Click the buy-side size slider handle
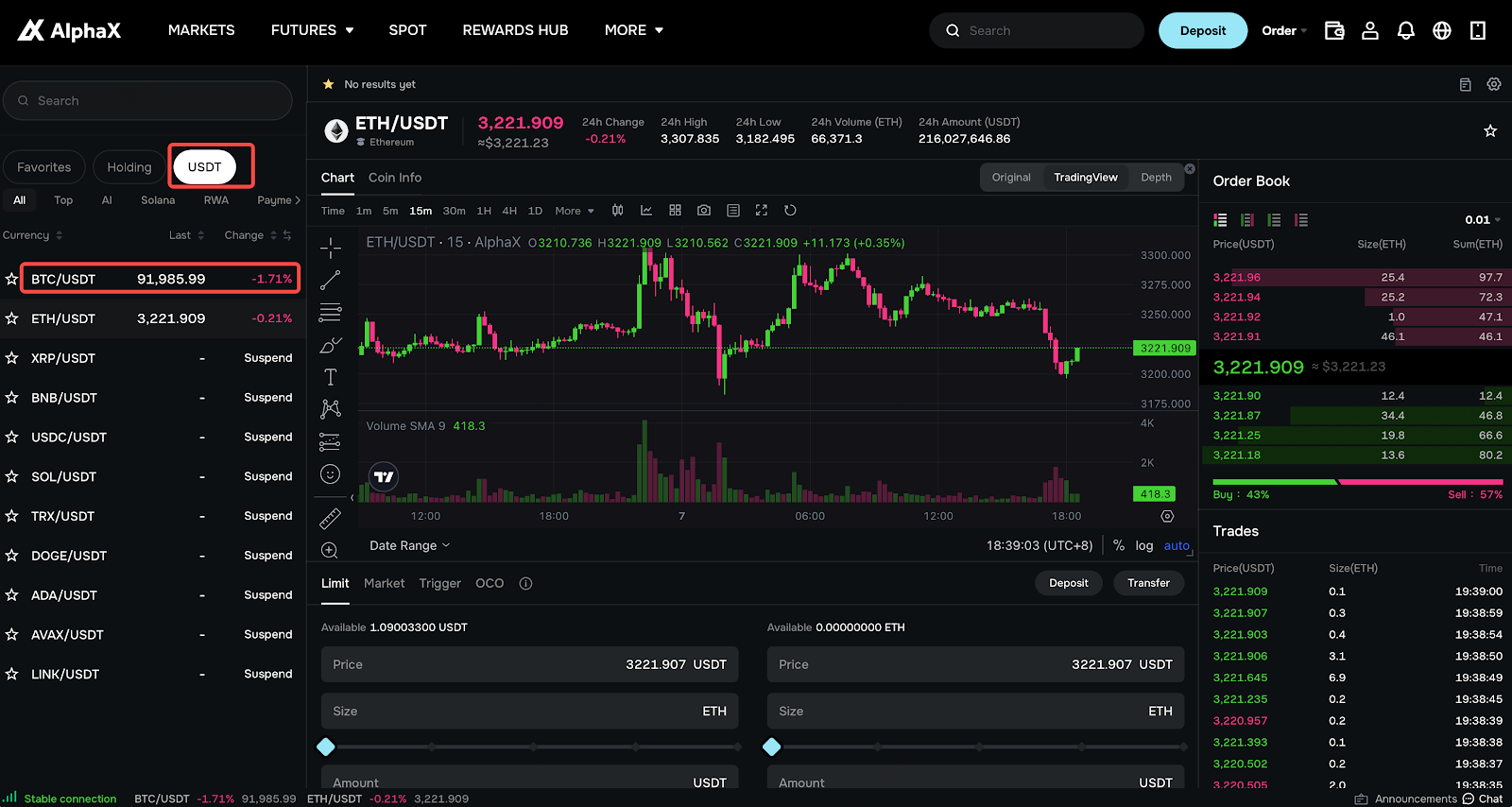The width and height of the screenshot is (1512, 807). (326, 747)
